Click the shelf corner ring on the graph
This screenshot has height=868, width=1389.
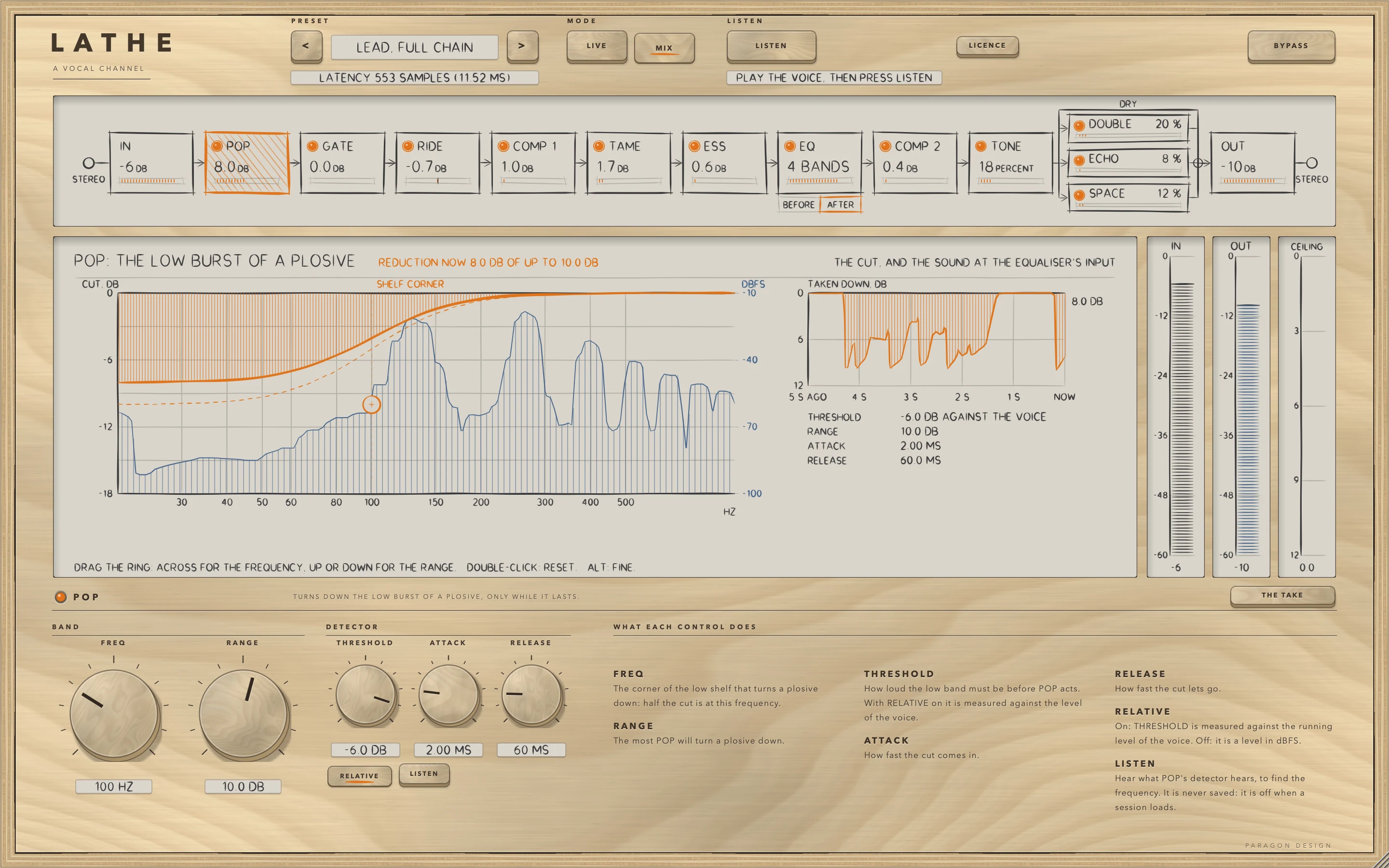(x=371, y=405)
